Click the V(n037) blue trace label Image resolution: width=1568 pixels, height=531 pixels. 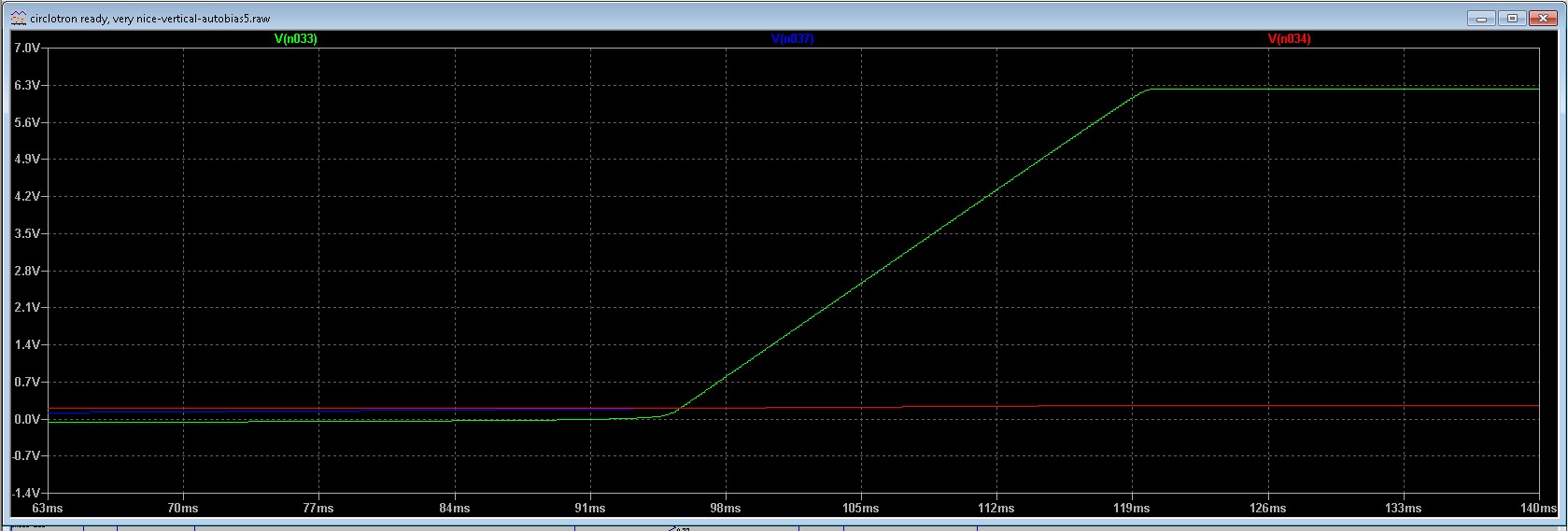click(792, 39)
